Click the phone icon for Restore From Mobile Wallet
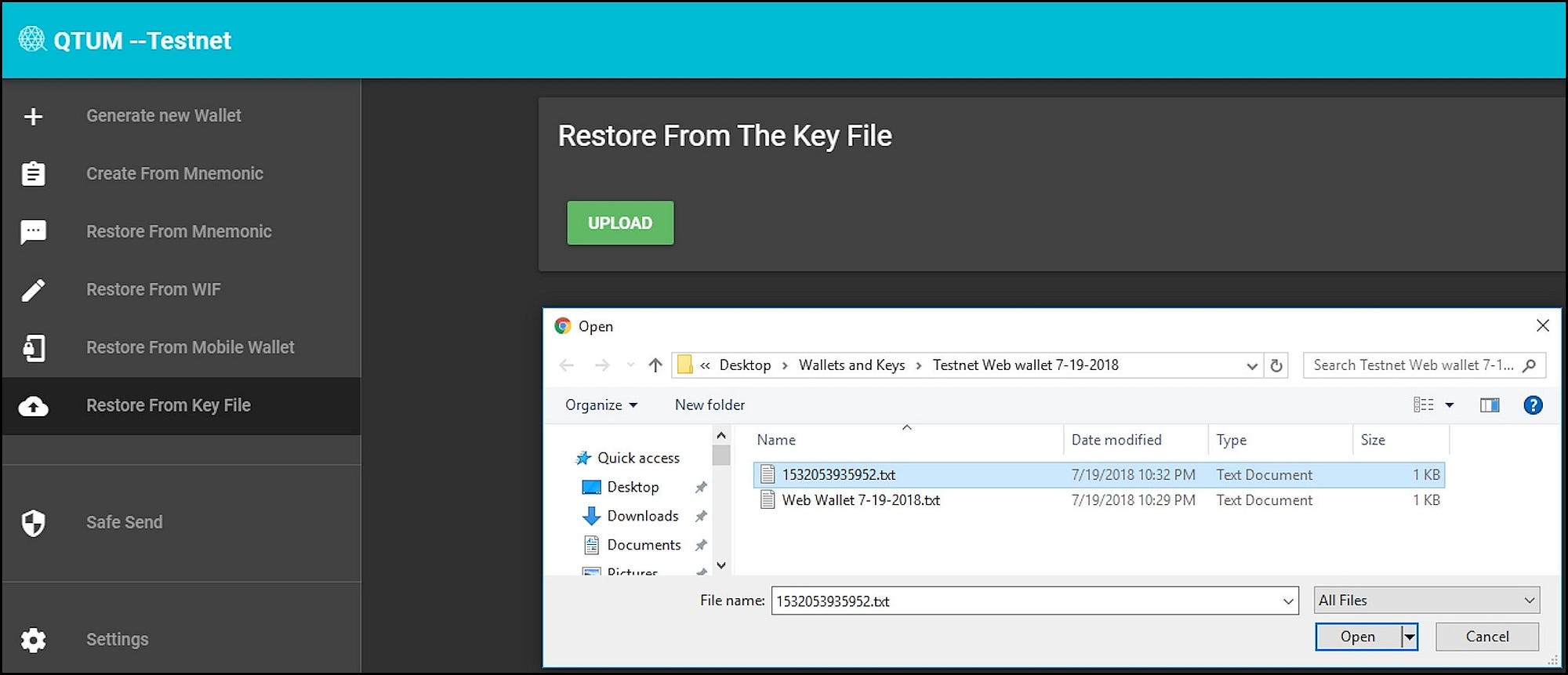Screen dimensions: 1568x675 pyautogui.click(x=34, y=348)
